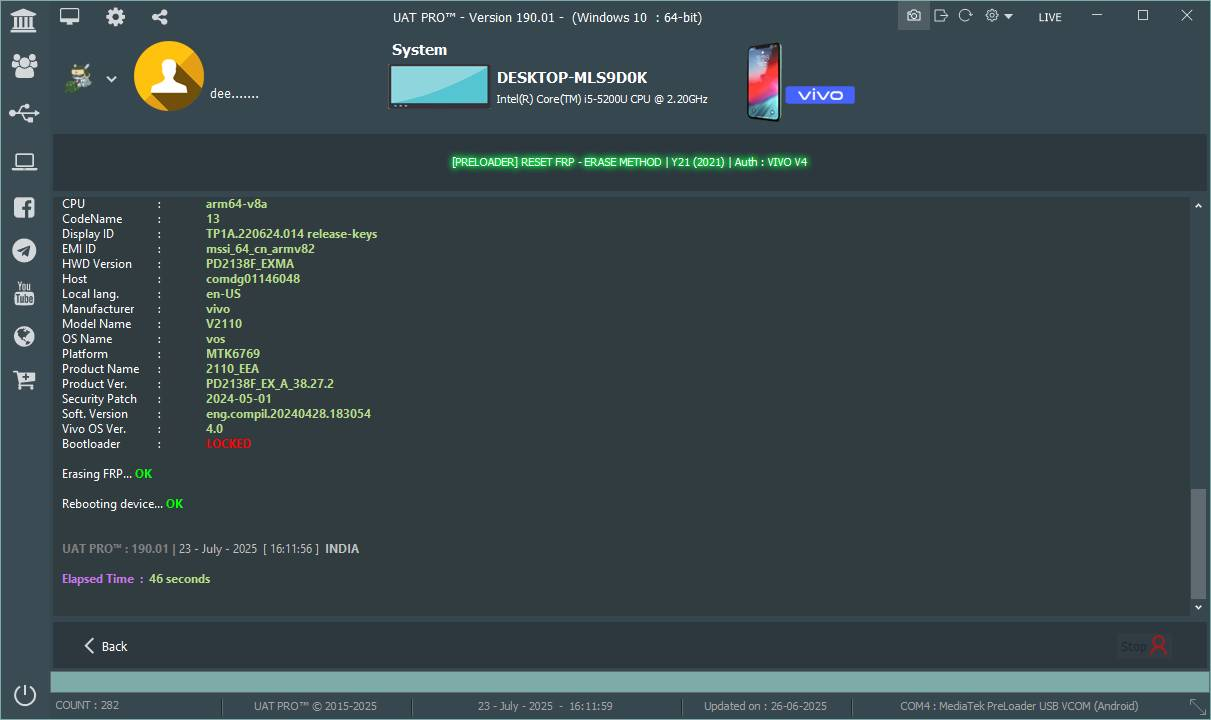Click the vivo brand logo
1211x720 pixels.
(x=819, y=95)
